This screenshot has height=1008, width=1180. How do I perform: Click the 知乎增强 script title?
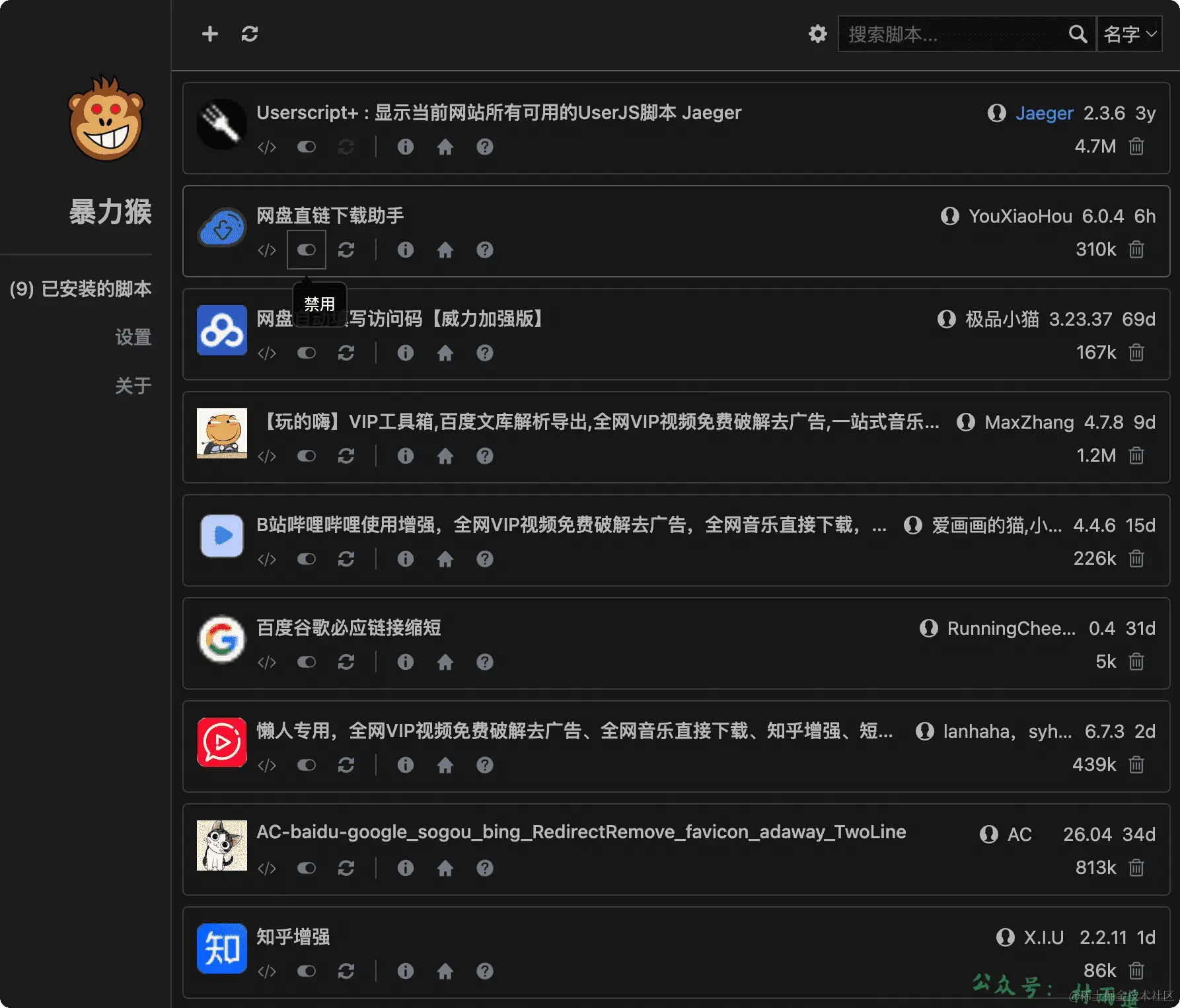pyautogui.click(x=293, y=937)
